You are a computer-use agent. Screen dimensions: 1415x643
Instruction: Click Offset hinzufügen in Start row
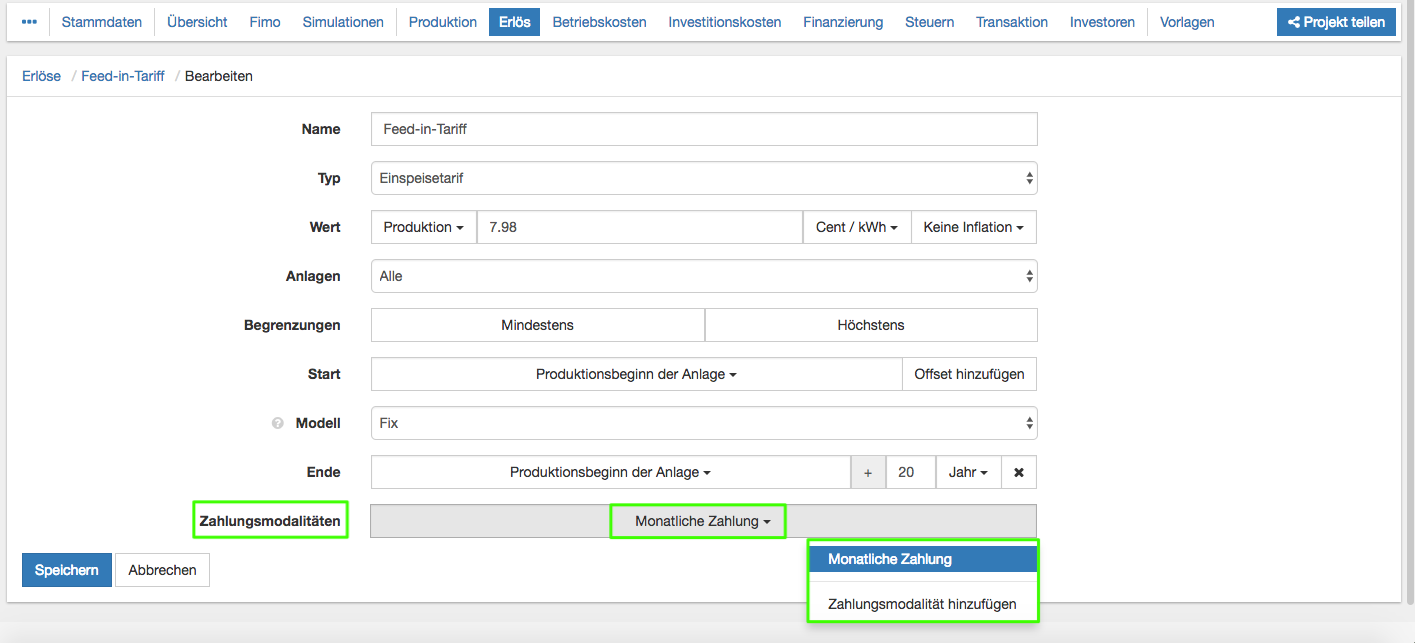point(969,374)
